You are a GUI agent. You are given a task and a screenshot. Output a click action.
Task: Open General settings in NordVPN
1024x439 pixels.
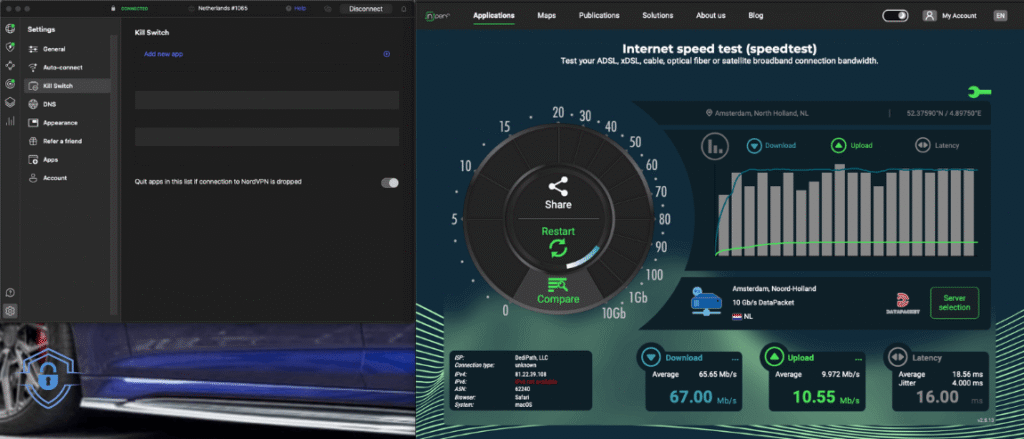click(67, 49)
